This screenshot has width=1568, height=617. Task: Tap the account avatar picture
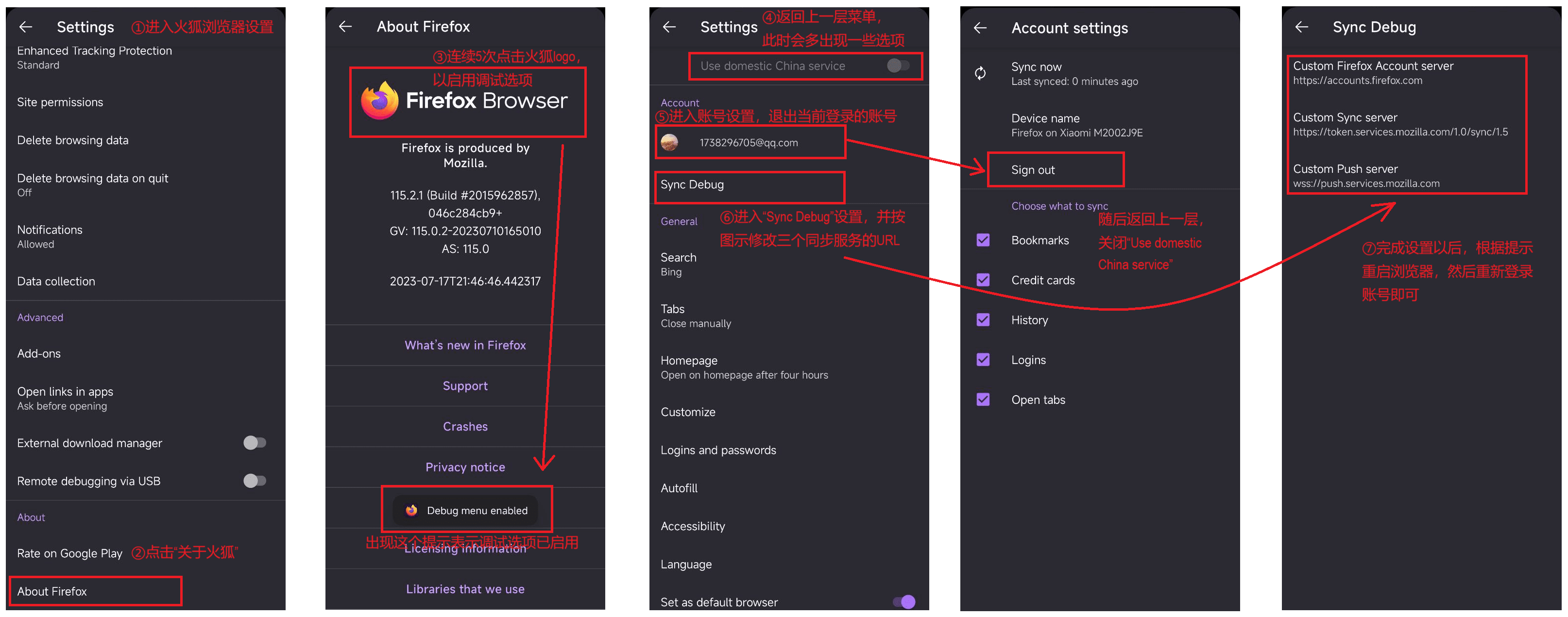(669, 142)
